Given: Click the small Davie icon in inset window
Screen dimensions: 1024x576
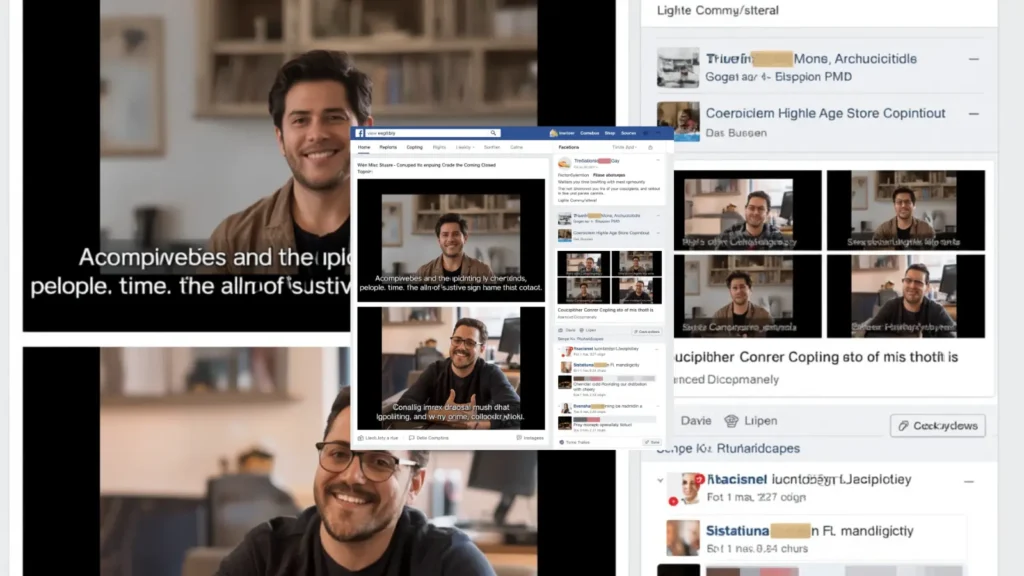Looking at the screenshot, I should tap(560, 330).
